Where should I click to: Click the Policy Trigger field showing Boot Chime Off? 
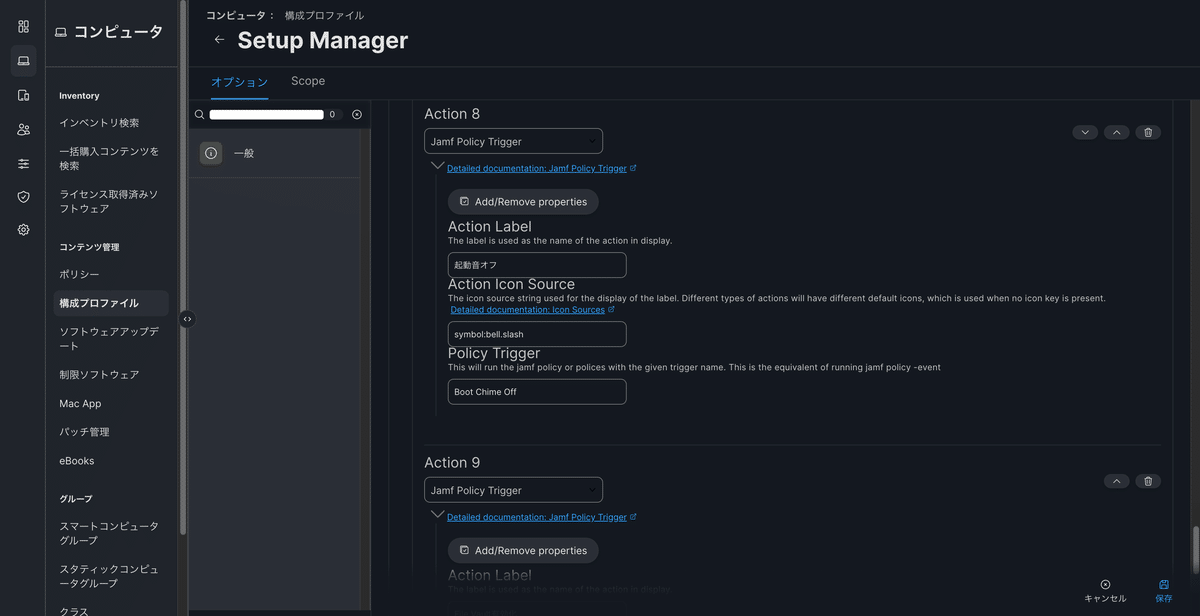[536, 391]
